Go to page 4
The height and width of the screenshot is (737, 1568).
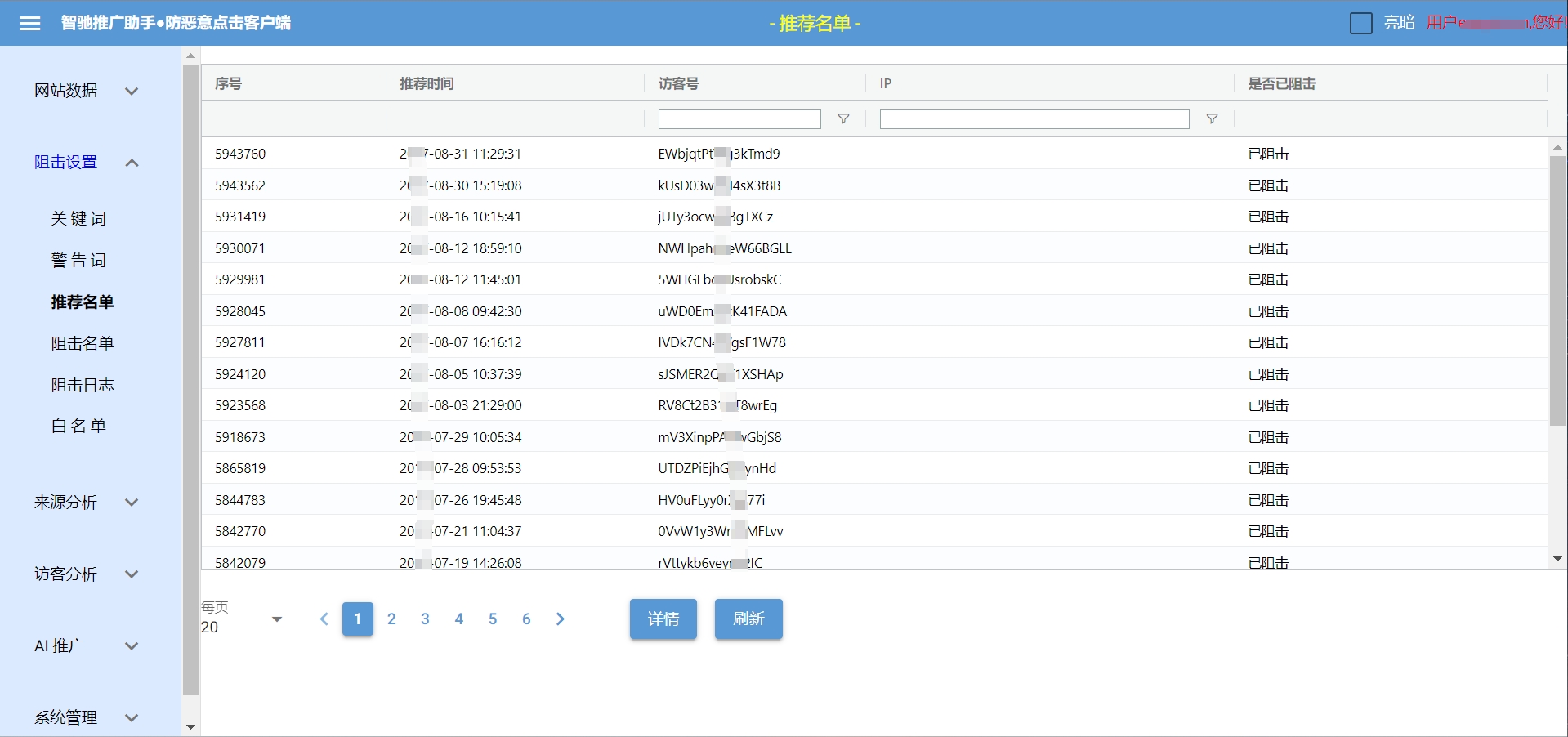(x=459, y=619)
